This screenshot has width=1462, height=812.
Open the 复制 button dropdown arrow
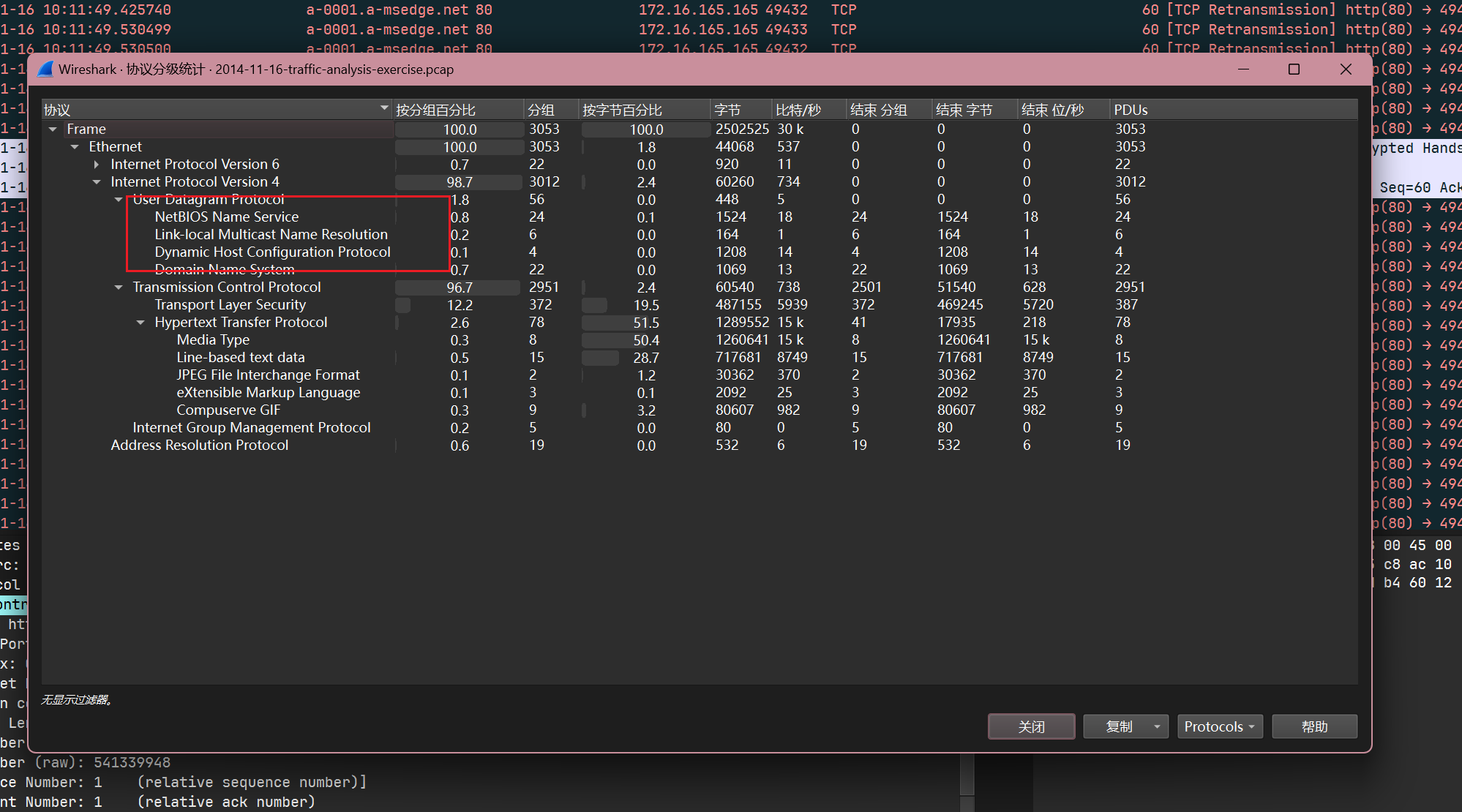(1157, 726)
